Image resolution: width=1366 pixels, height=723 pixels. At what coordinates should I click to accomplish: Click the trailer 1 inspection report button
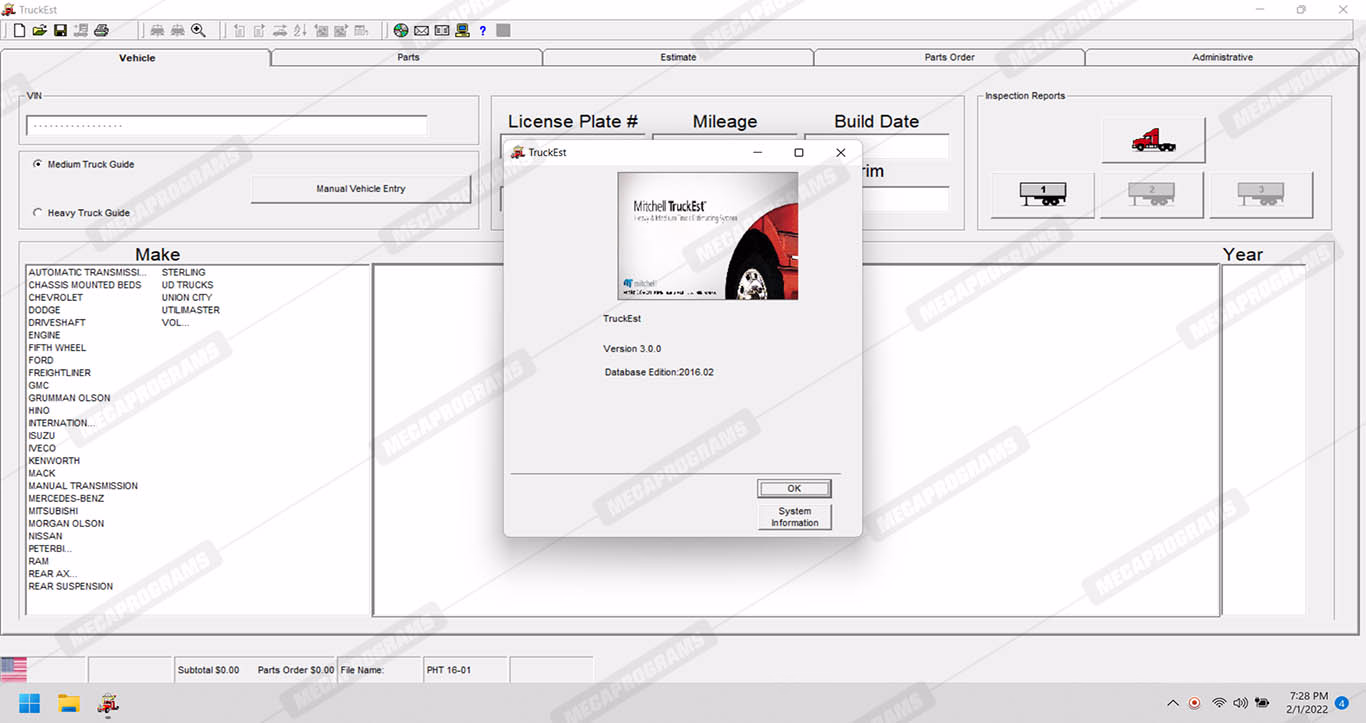click(1043, 195)
